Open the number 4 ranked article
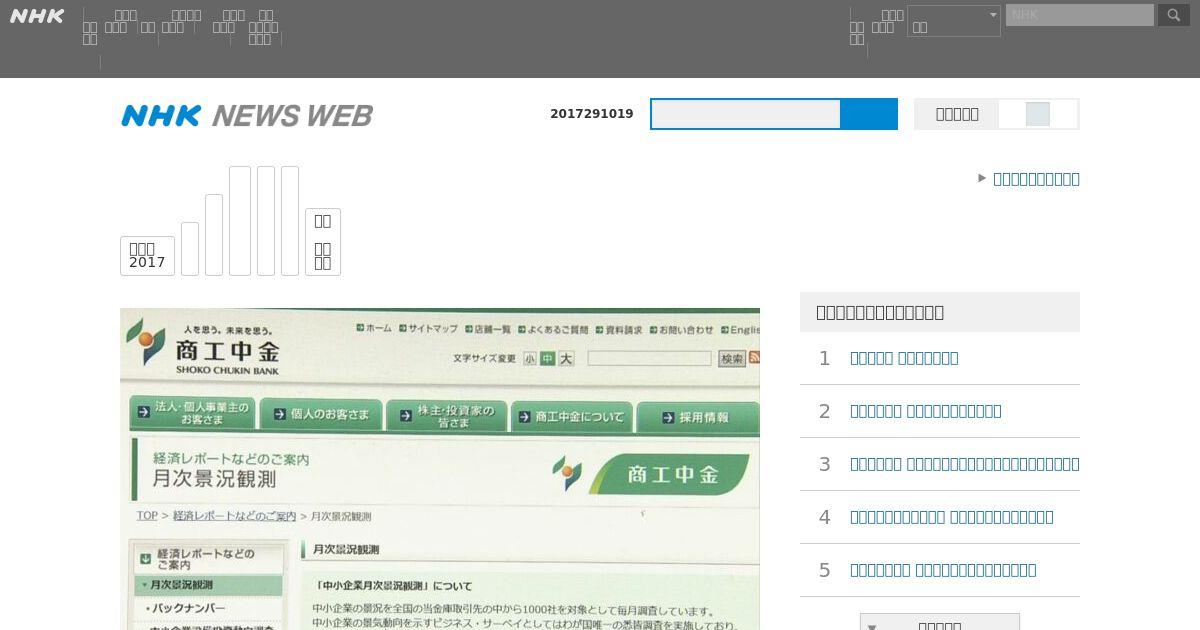Image resolution: width=1200 pixels, height=630 pixels. coord(951,517)
